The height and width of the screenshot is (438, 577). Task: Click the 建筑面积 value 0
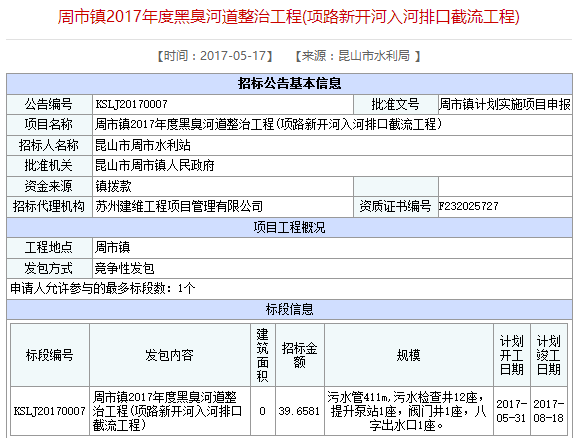[262, 411]
